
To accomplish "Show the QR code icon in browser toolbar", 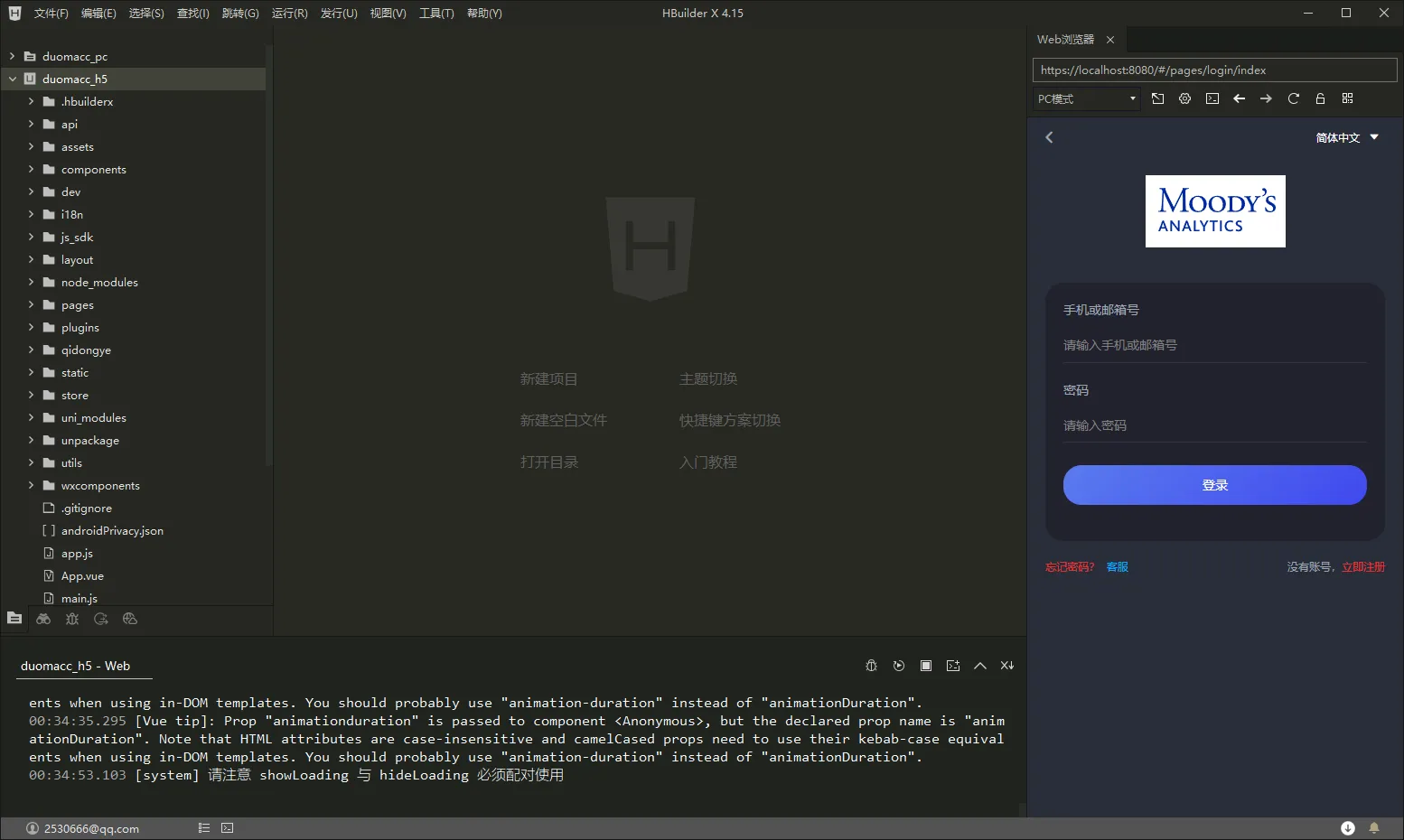I will pyautogui.click(x=1348, y=98).
